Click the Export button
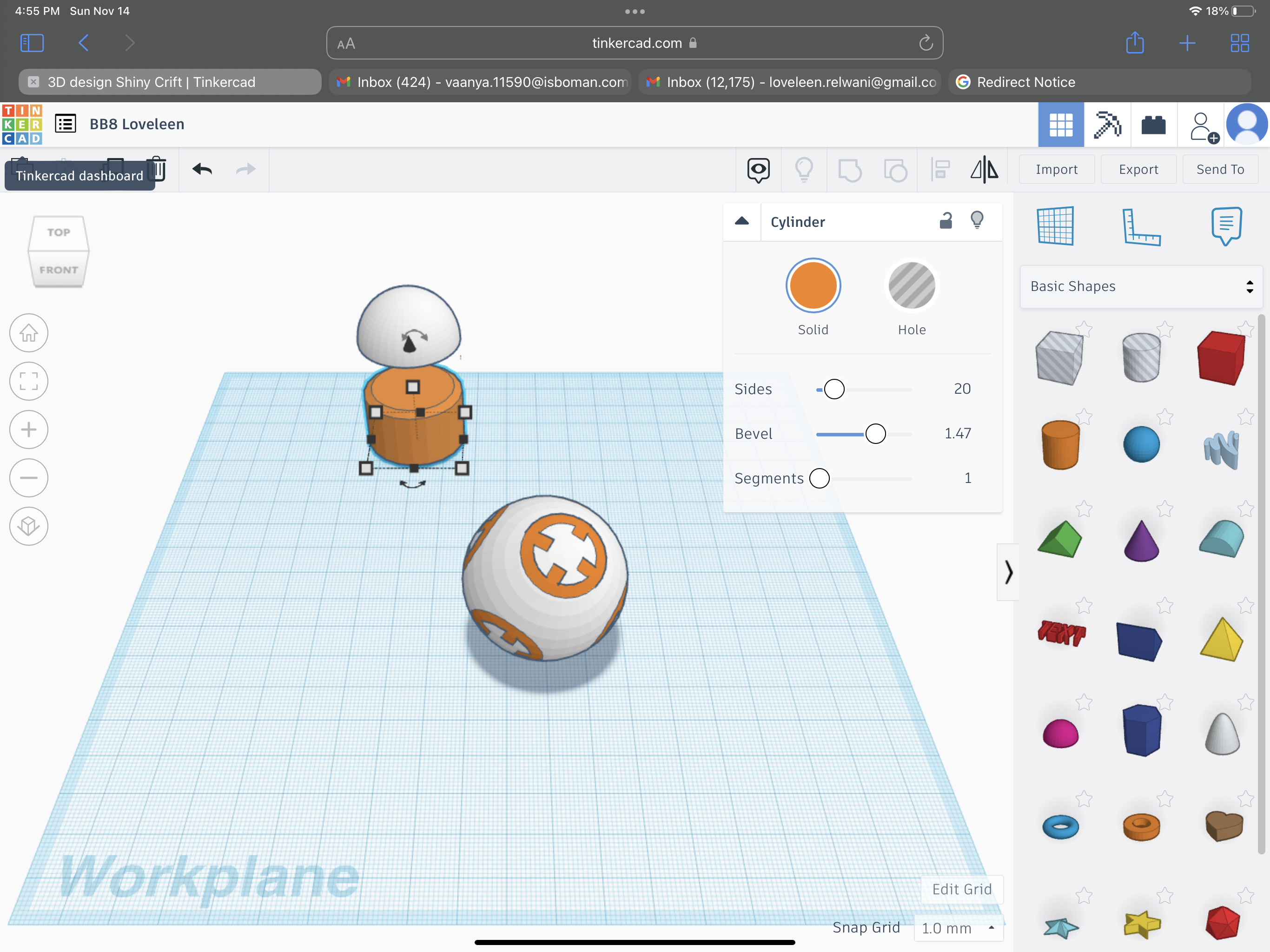 [x=1138, y=169]
